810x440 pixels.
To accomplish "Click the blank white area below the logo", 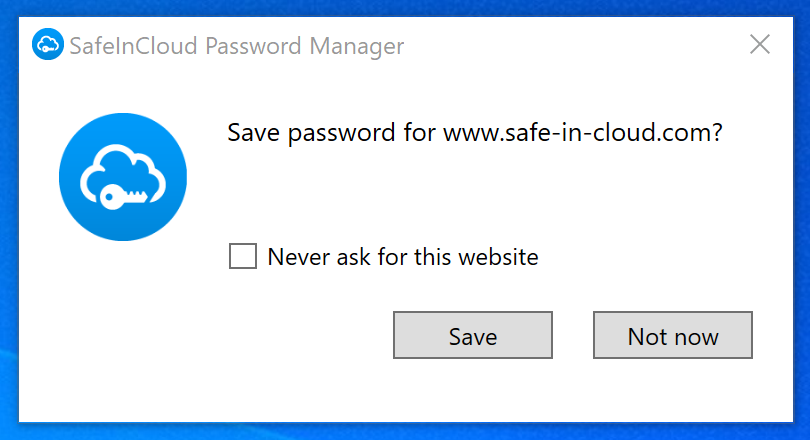I will pos(123,330).
